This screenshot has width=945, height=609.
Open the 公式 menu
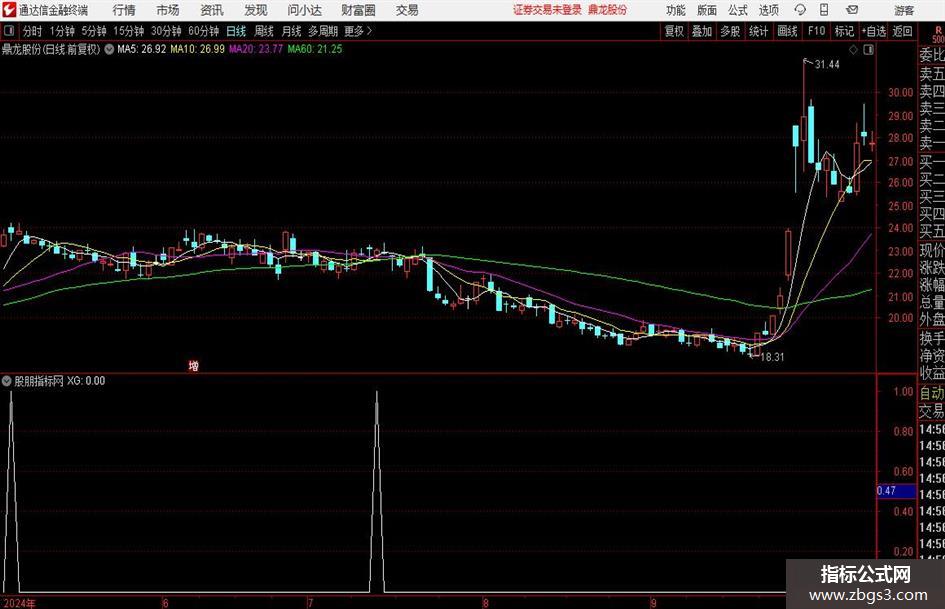(738, 10)
